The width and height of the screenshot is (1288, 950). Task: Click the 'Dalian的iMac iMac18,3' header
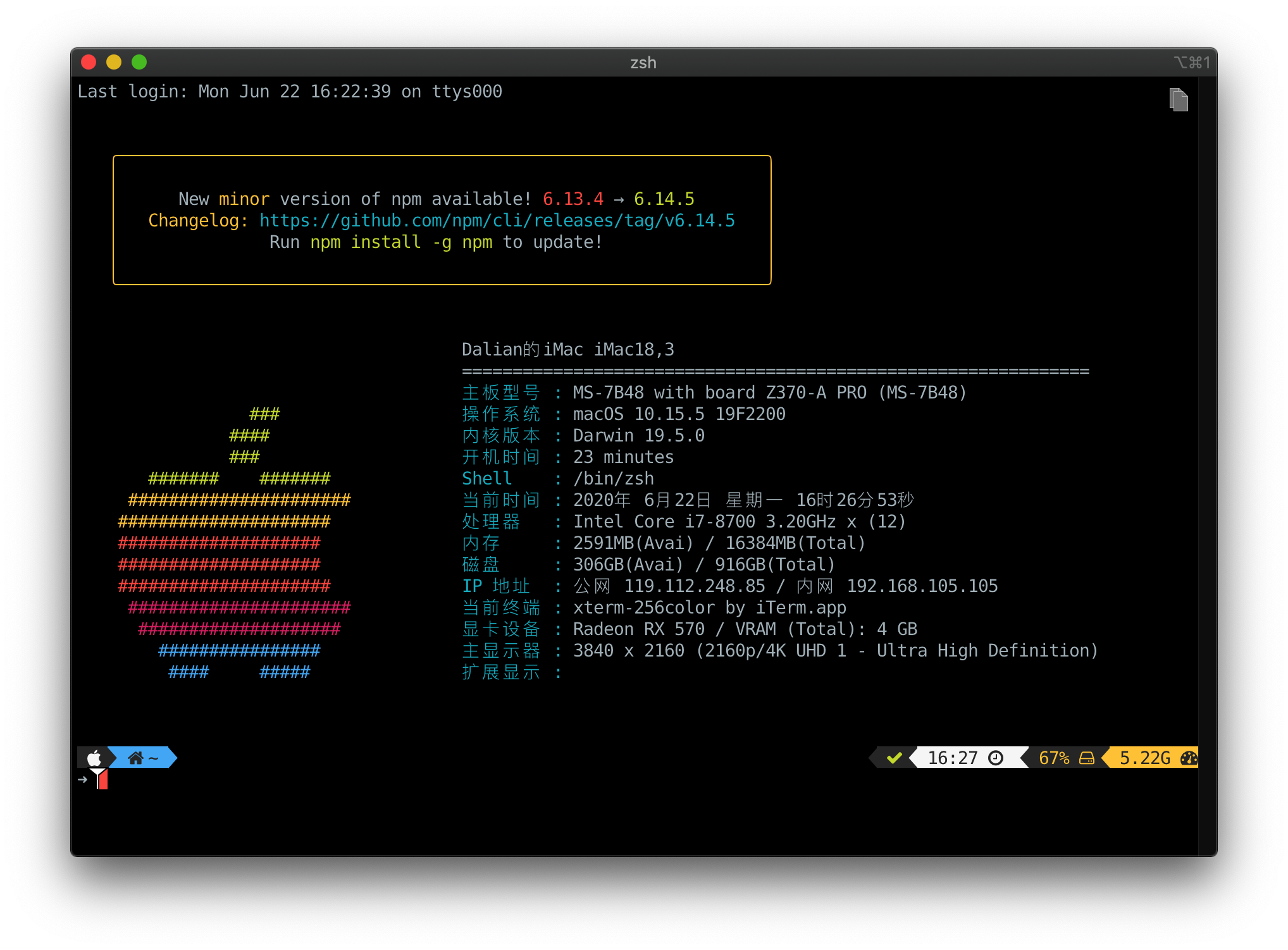coord(568,350)
